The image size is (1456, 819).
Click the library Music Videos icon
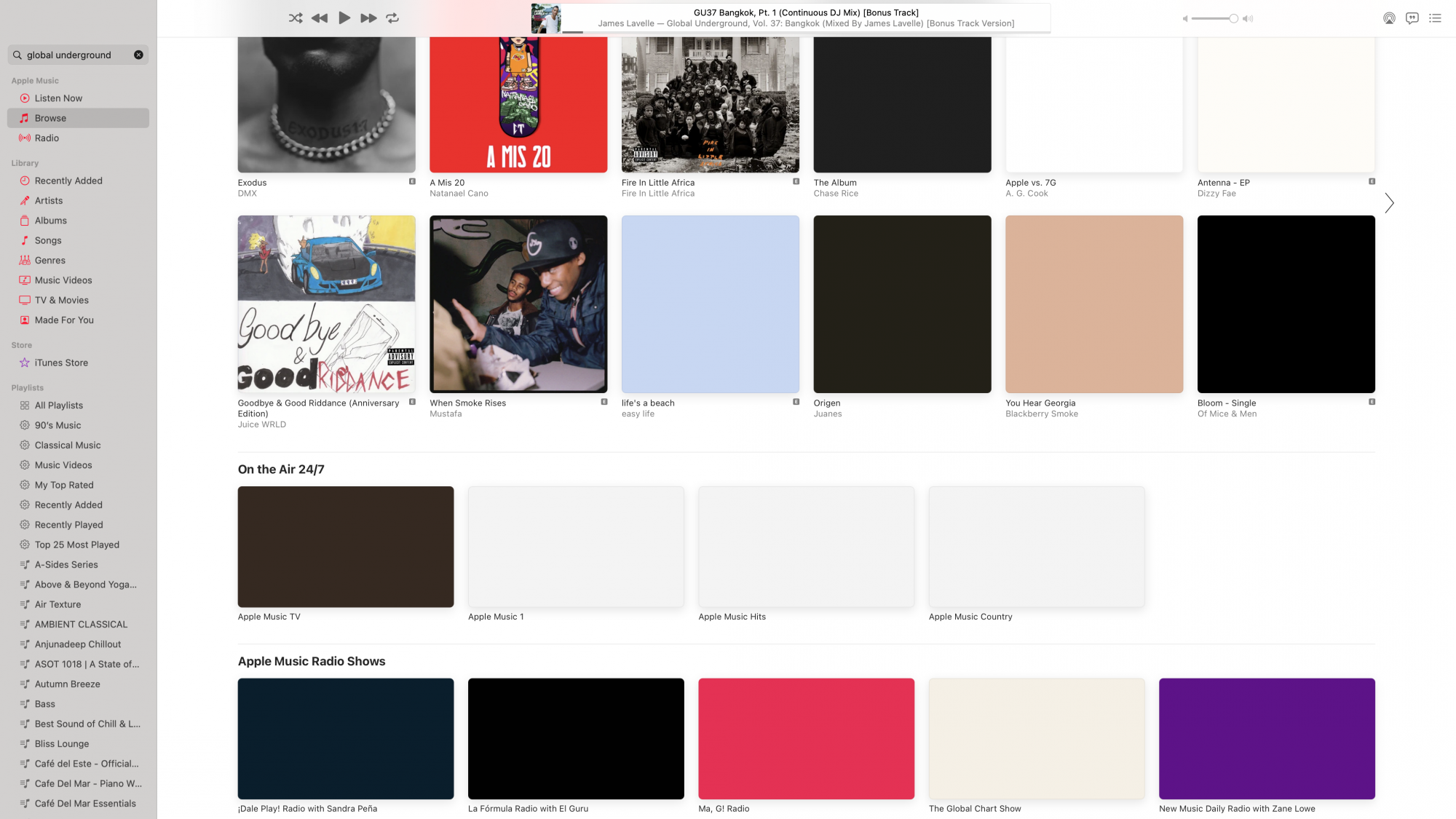25,280
